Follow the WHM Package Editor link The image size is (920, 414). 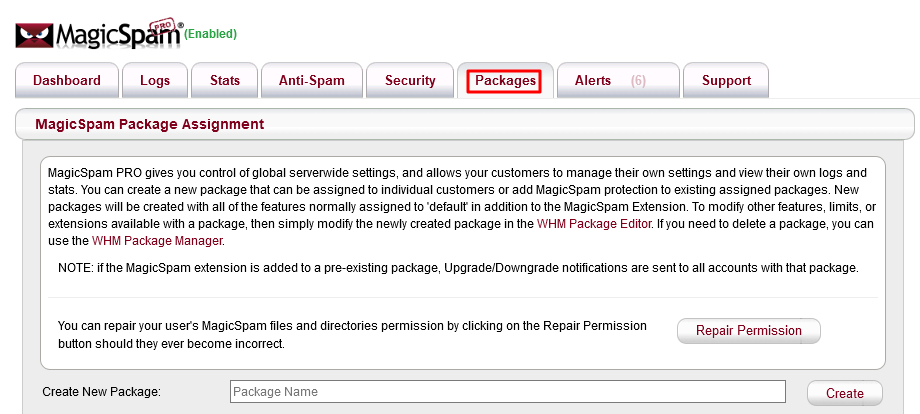click(594, 223)
